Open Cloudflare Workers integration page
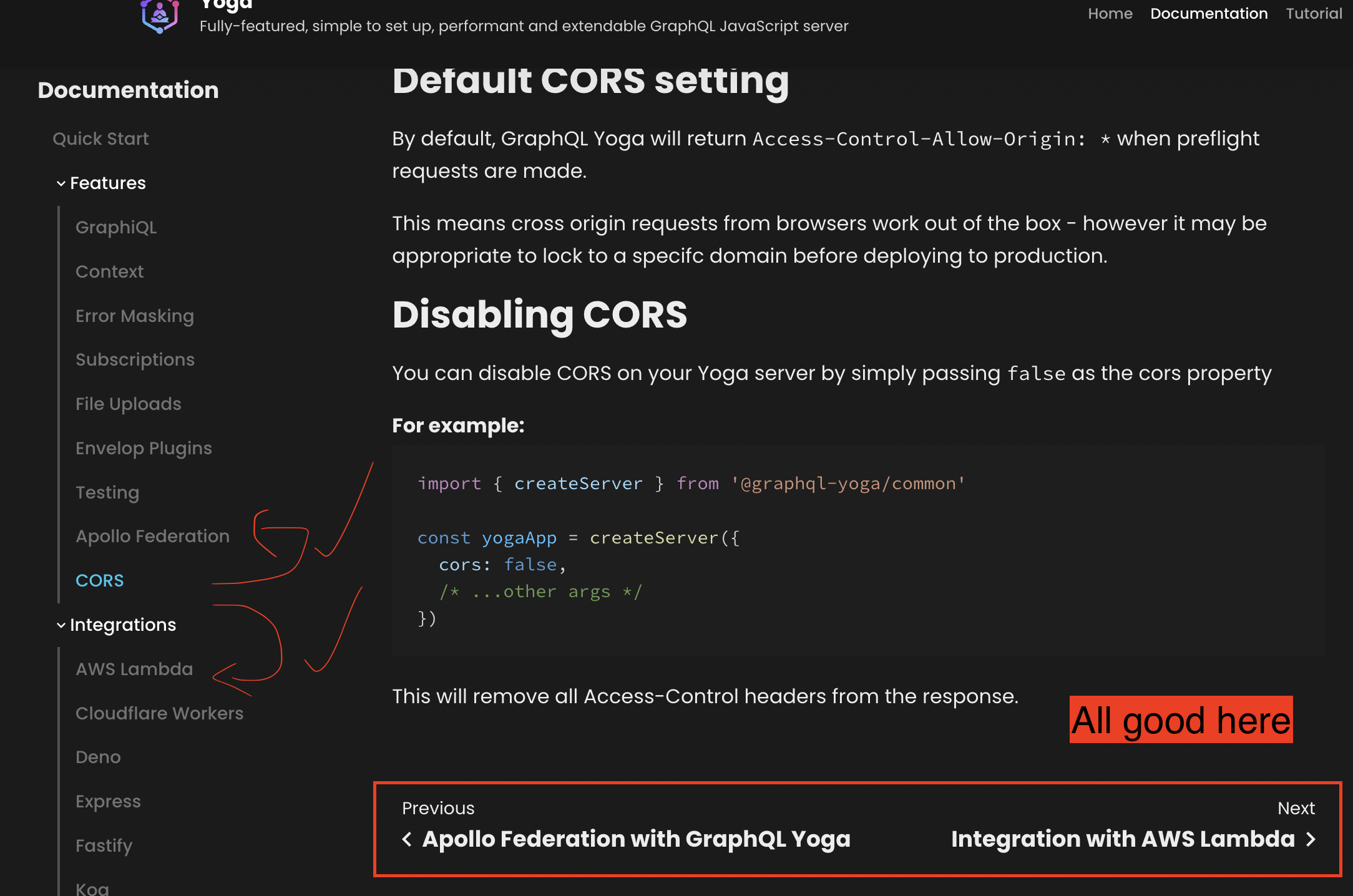 point(159,713)
